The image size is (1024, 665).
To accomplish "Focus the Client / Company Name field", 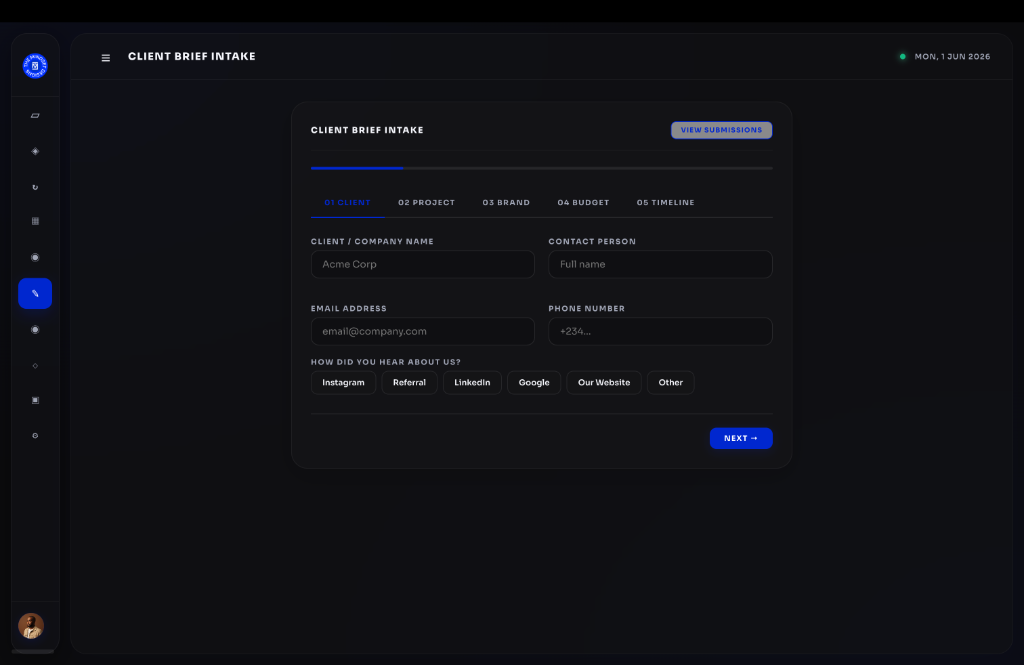I will 423,265.
